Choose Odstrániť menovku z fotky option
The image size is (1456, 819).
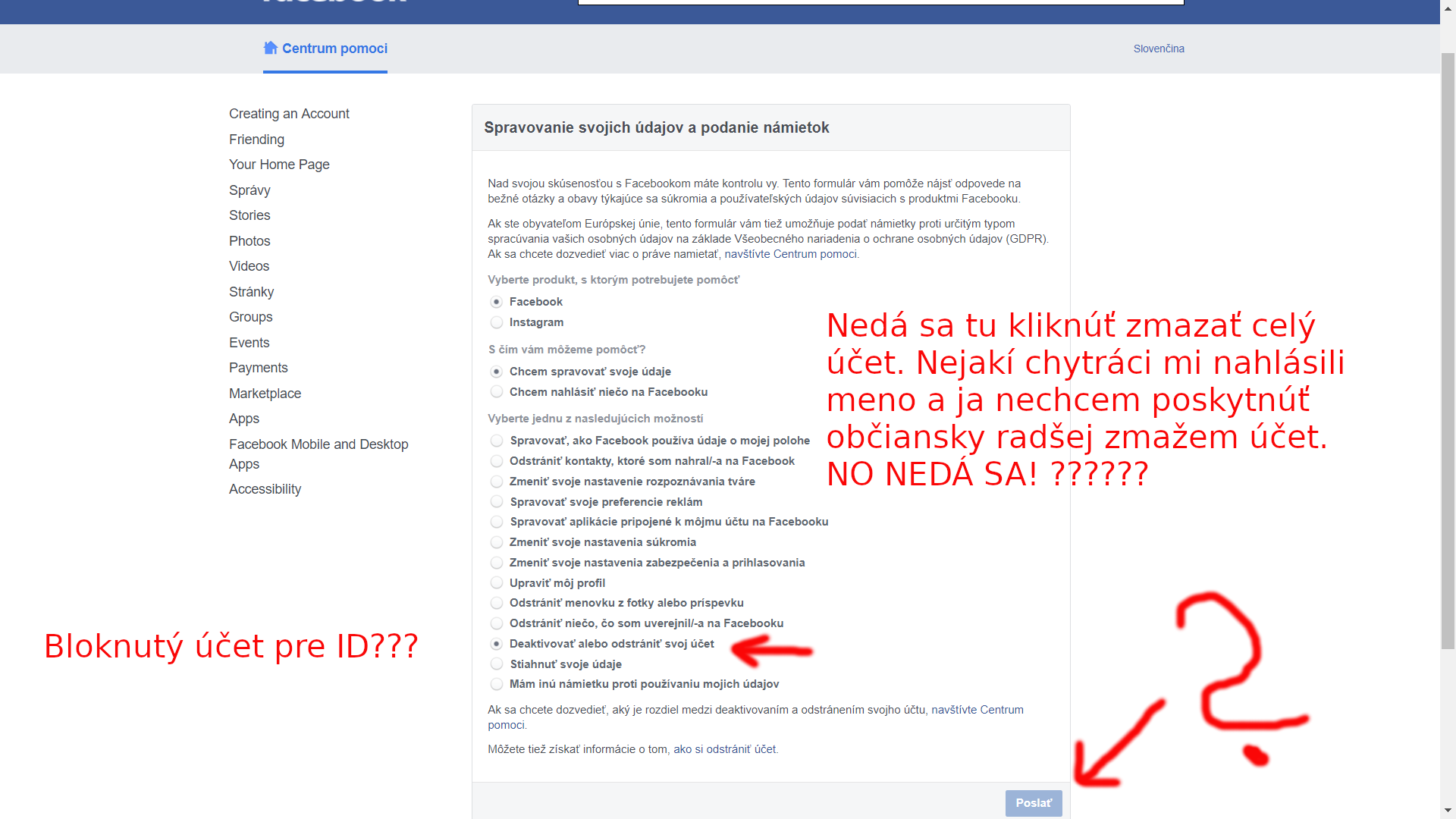click(x=497, y=603)
